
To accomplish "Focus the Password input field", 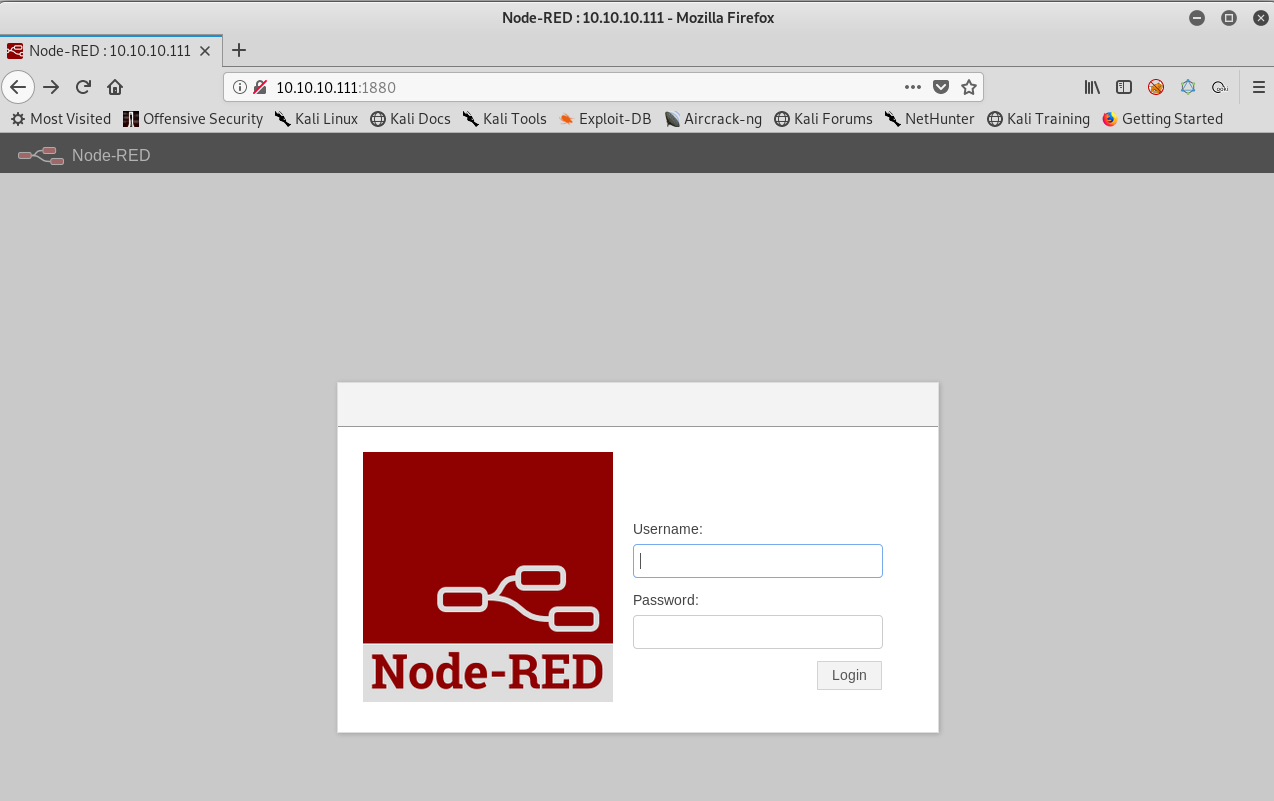I will point(757,632).
